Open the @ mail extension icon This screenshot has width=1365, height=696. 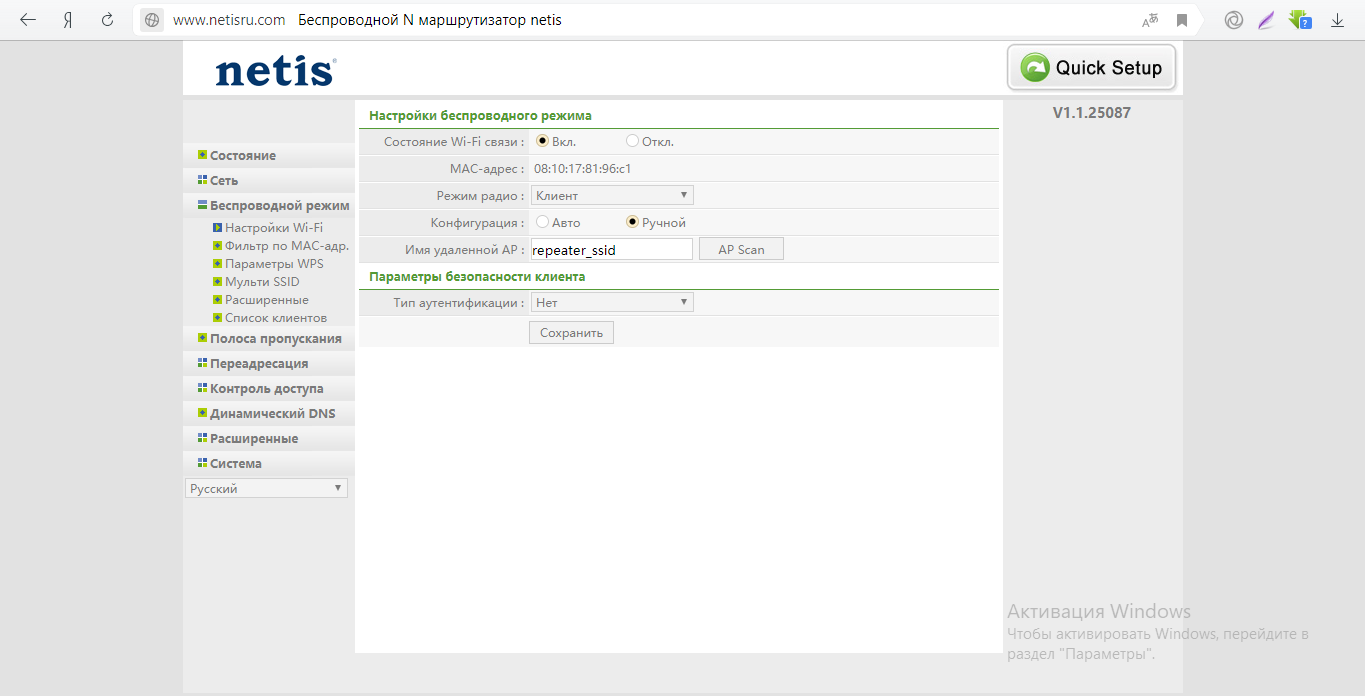(x=1235, y=20)
